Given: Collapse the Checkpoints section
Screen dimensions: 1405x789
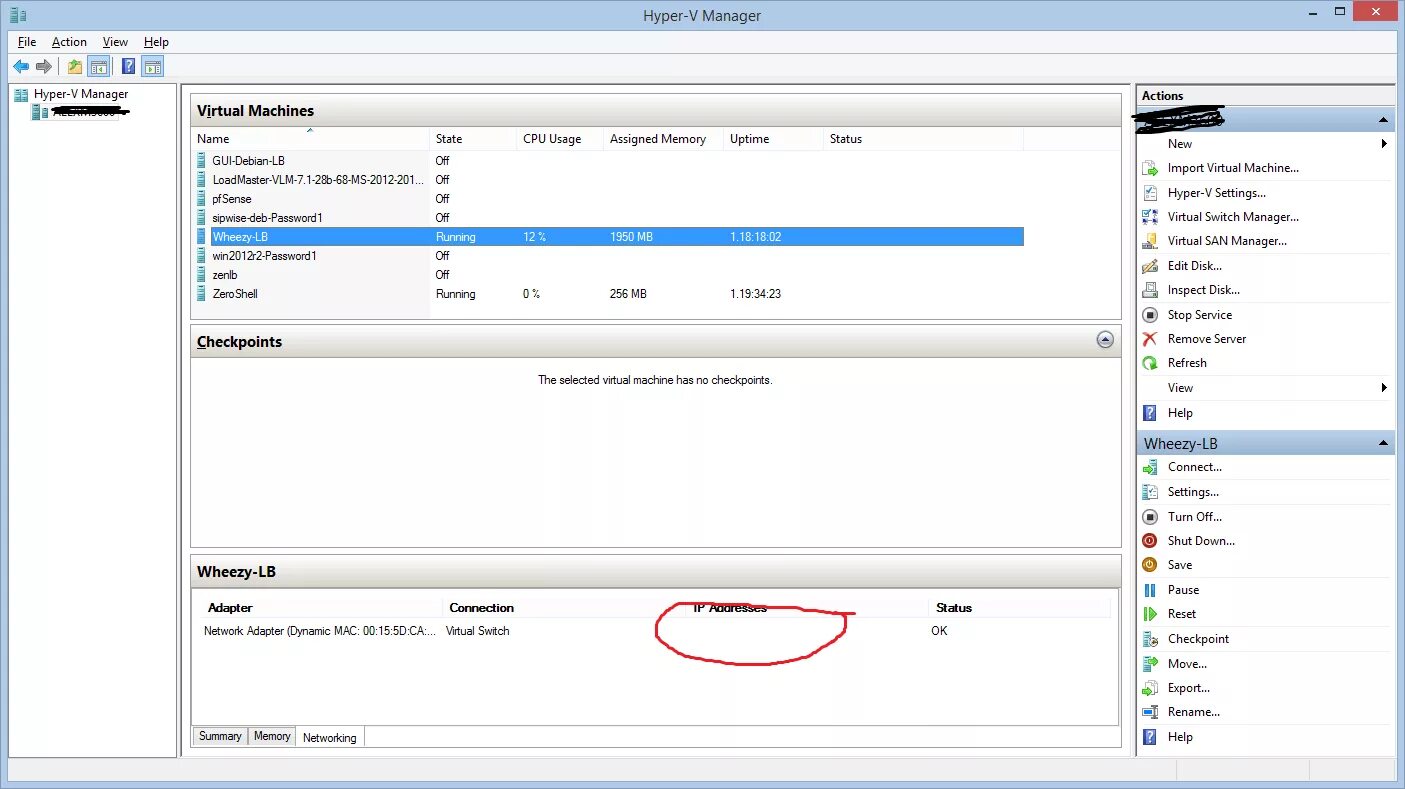Looking at the screenshot, I should [x=1105, y=340].
